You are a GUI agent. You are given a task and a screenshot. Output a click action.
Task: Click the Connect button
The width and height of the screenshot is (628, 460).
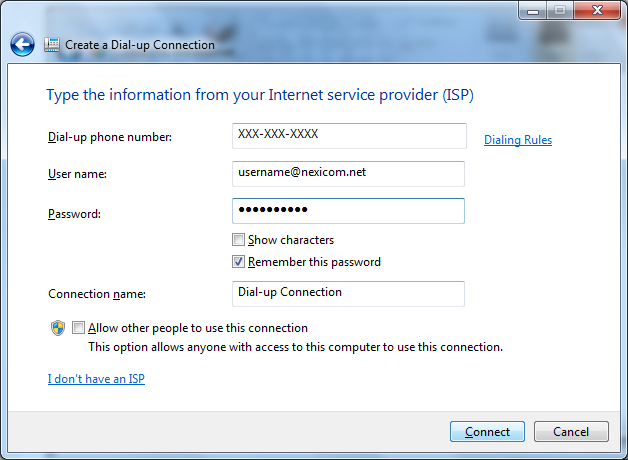point(487,432)
